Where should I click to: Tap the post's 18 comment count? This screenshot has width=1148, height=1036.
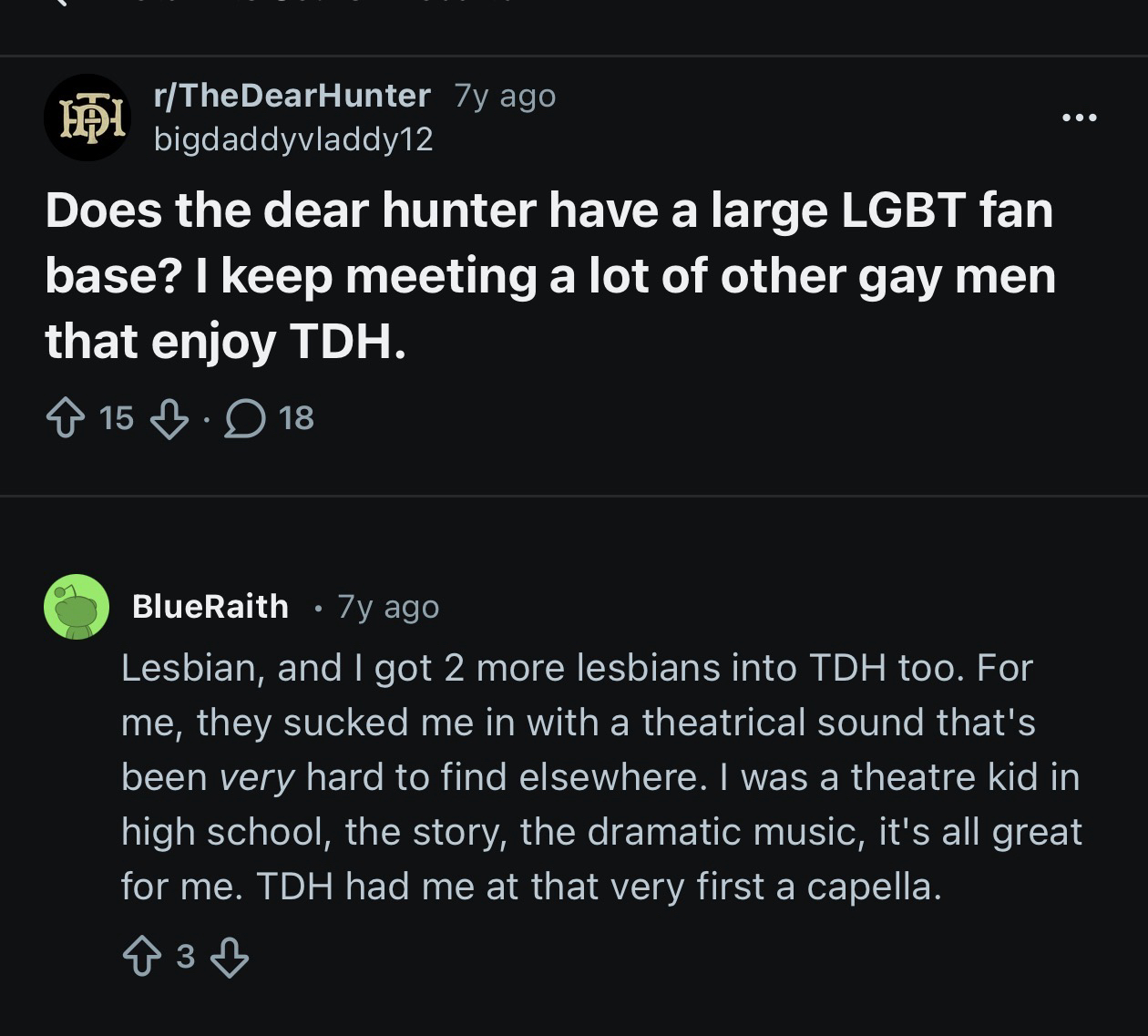pyautogui.click(x=296, y=419)
